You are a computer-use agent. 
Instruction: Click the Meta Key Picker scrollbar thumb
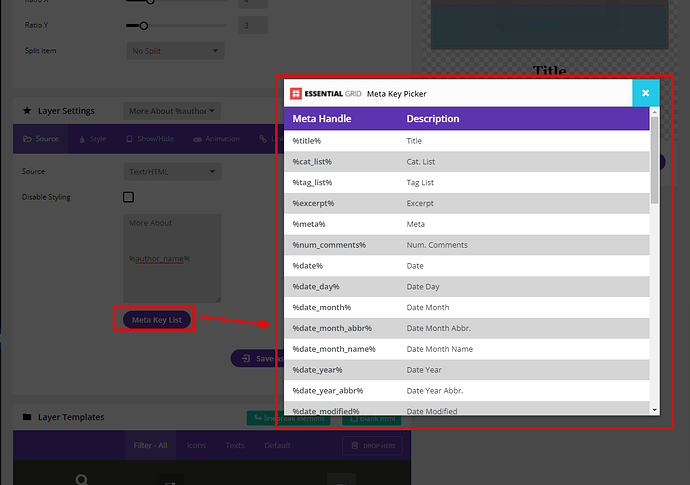pos(654,160)
